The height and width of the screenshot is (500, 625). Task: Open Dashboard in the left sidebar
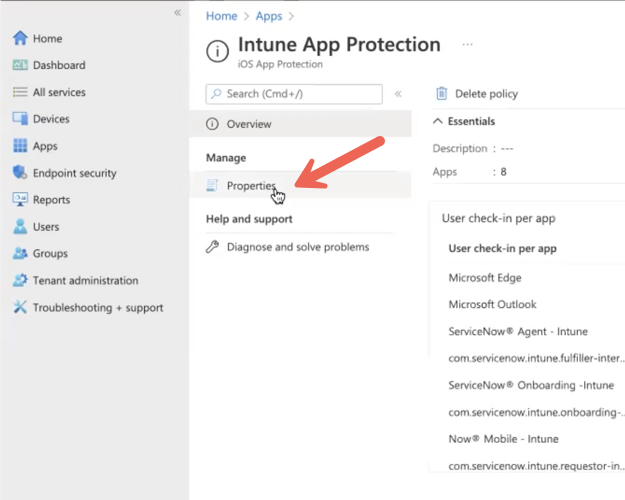(59, 65)
